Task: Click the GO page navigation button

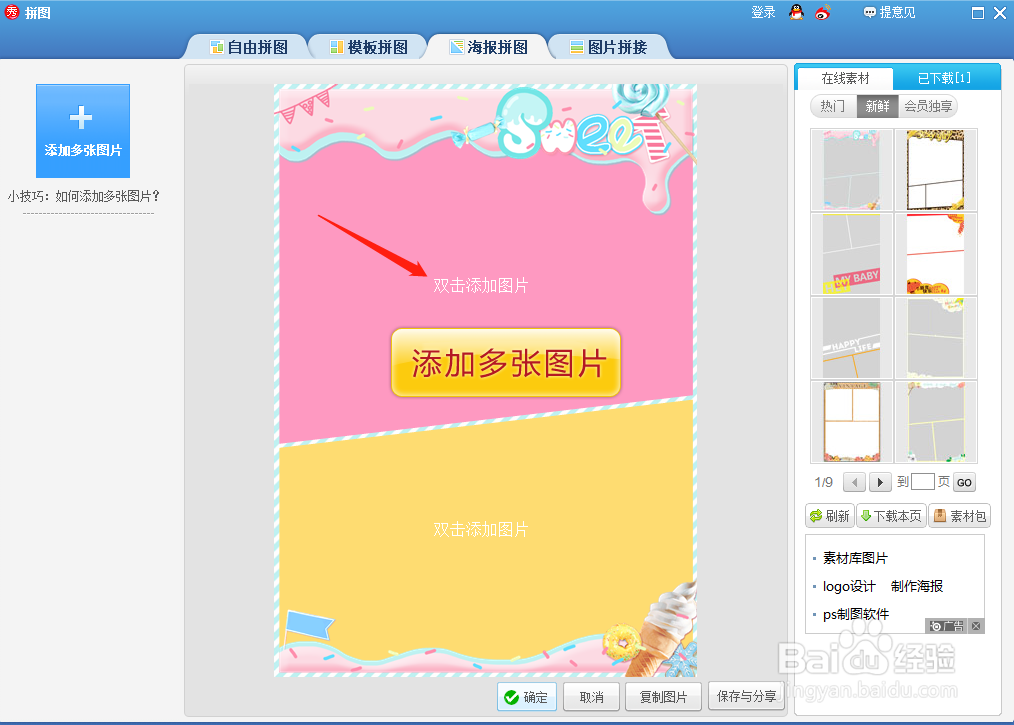Action: [x=963, y=481]
